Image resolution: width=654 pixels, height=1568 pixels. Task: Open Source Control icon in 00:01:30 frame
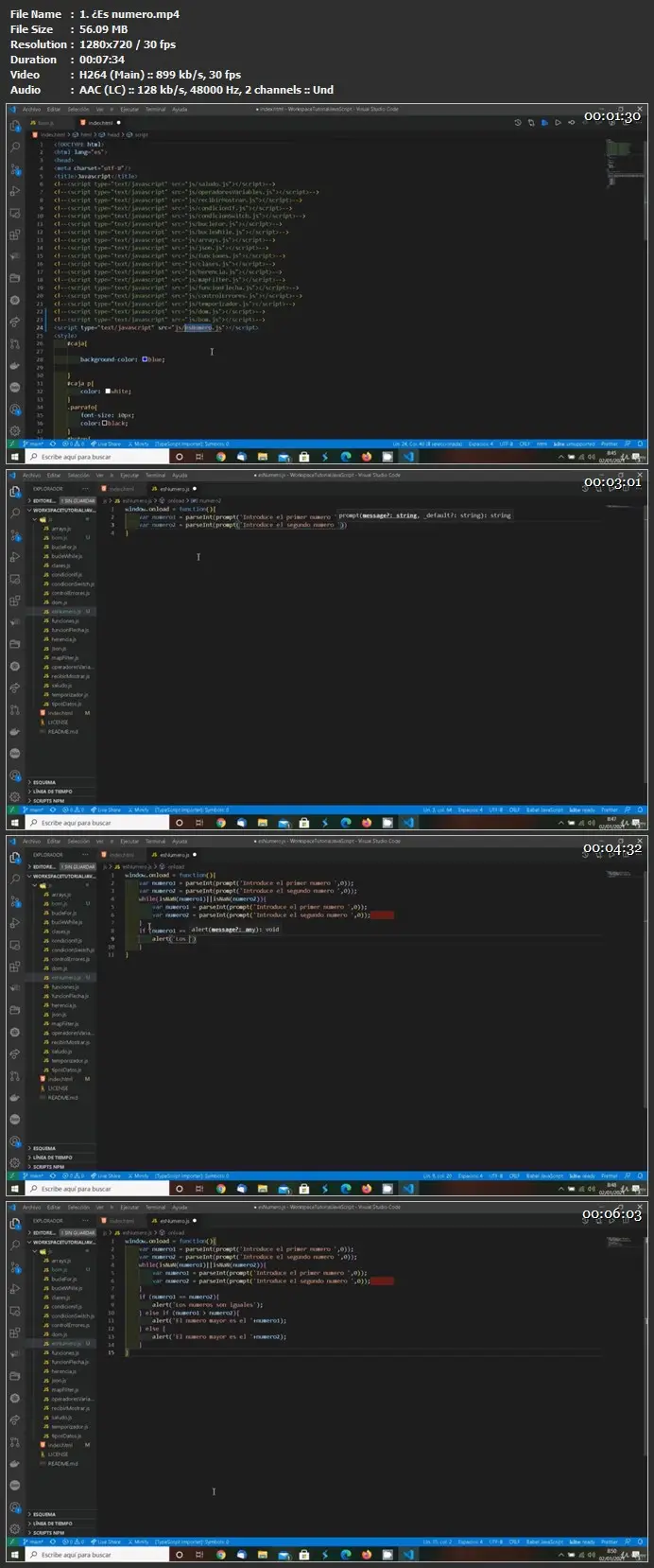click(x=14, y=169)
